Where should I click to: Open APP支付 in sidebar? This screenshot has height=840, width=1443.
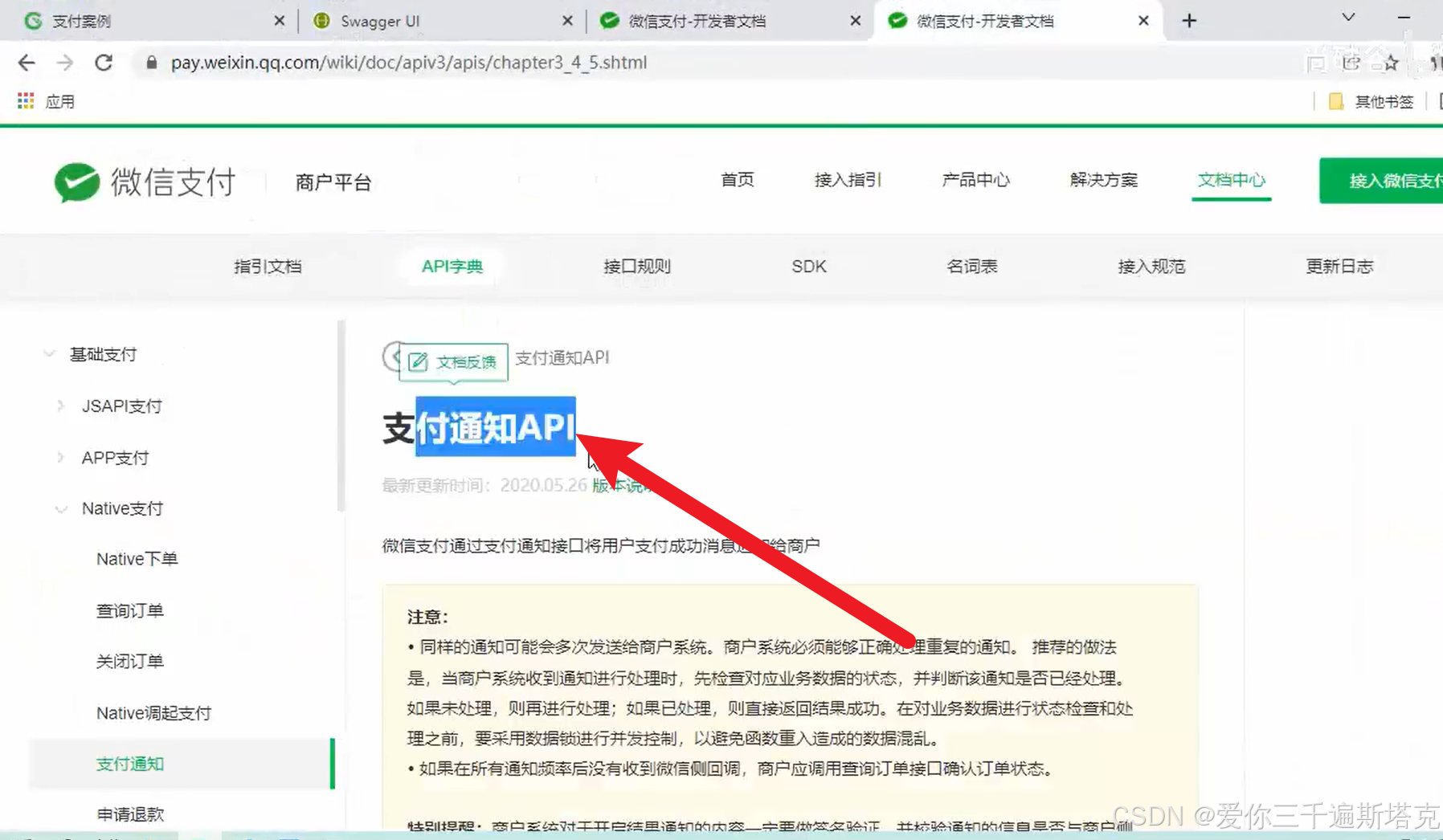(115, 458)
